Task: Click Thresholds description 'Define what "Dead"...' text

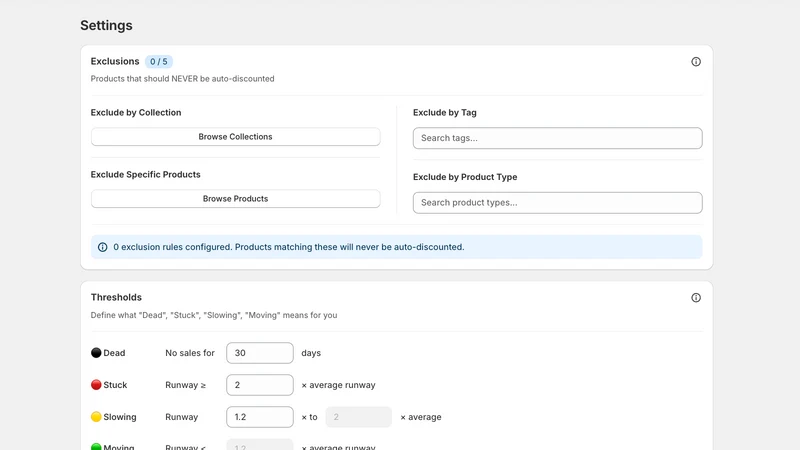Action: click(214, 315)
